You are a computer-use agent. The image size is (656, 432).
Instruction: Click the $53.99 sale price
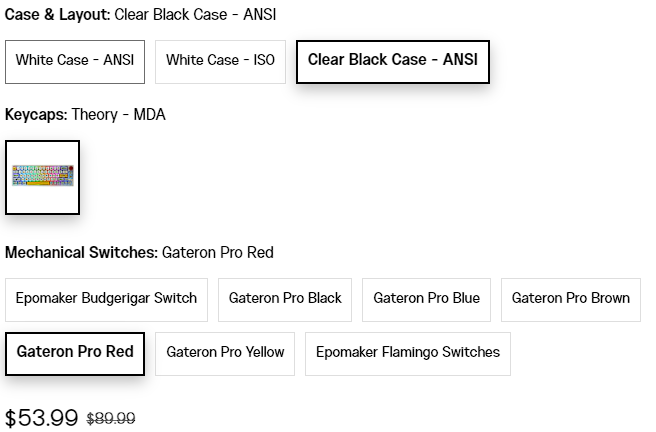pyautogui.click(x=41, y=418)
